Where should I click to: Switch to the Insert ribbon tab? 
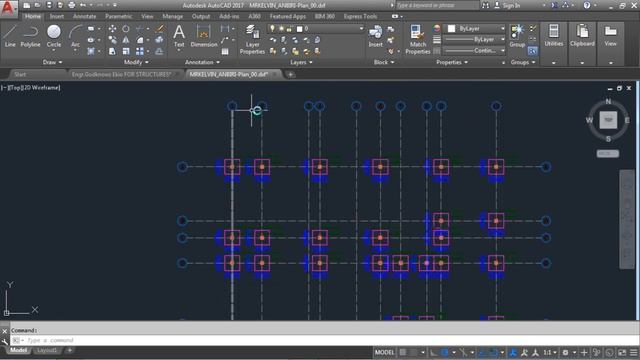pyautogui.click(x=57, y=16)
